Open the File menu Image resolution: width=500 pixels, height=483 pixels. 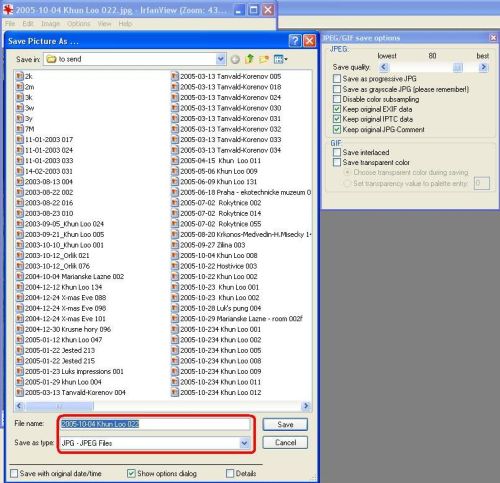10,24
